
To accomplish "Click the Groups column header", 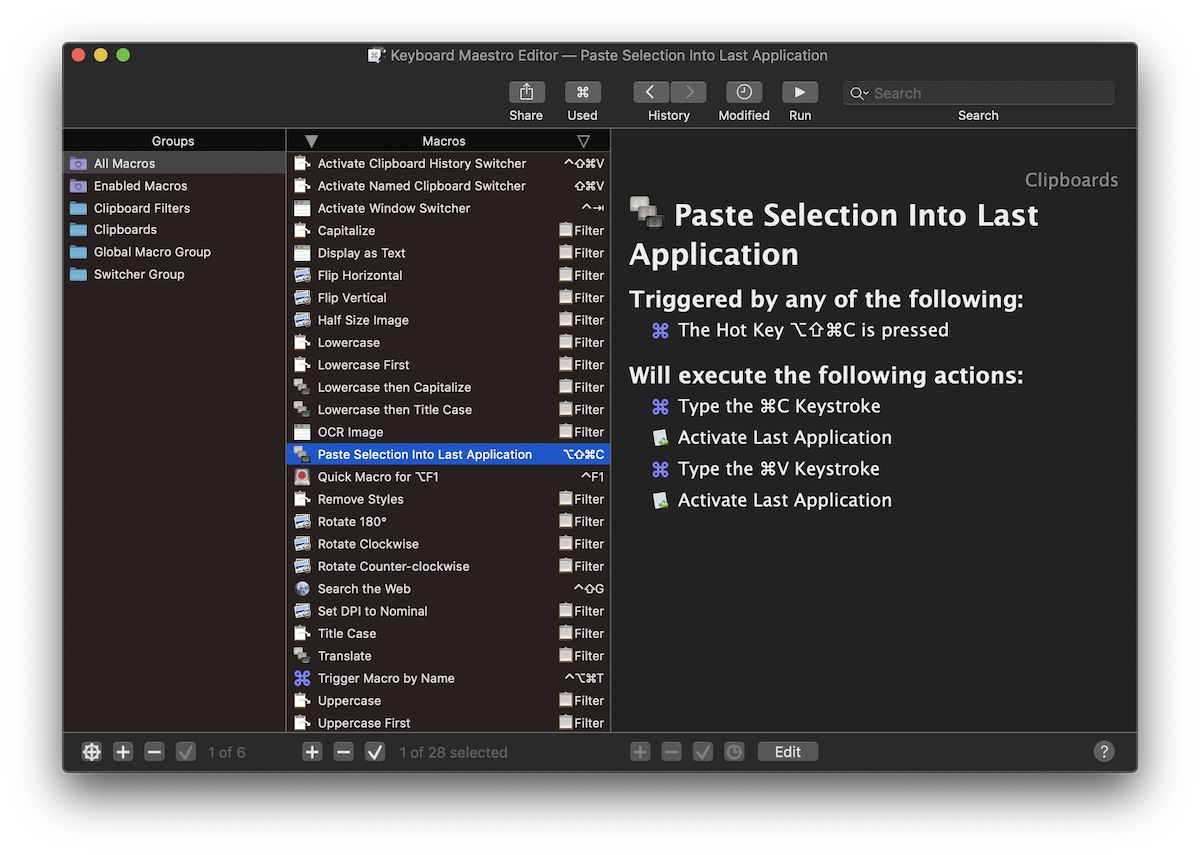I will (174, 141).
